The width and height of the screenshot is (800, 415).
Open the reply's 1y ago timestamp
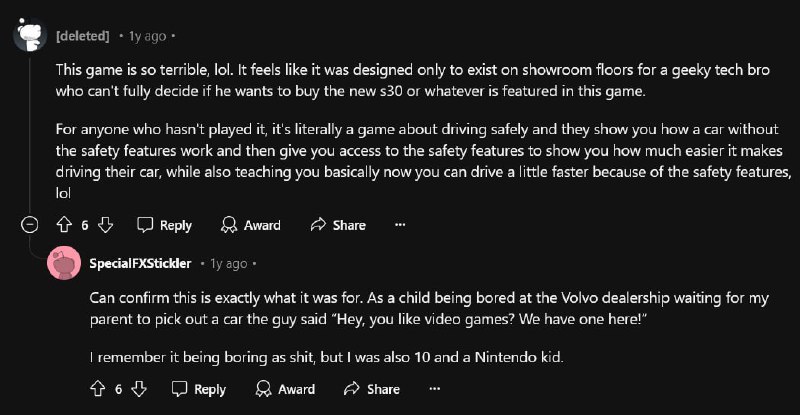pyautogui.click(x=228, y=264)
